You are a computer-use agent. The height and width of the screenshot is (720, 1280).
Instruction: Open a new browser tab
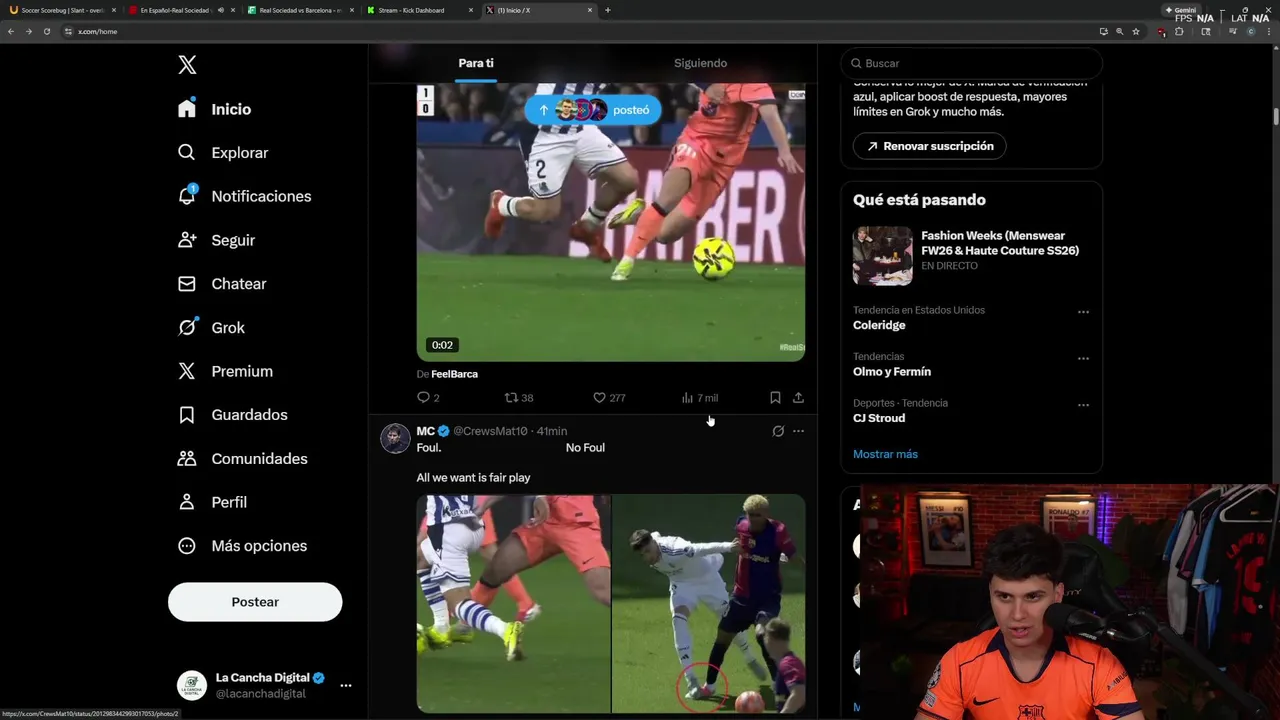[608, 10]
